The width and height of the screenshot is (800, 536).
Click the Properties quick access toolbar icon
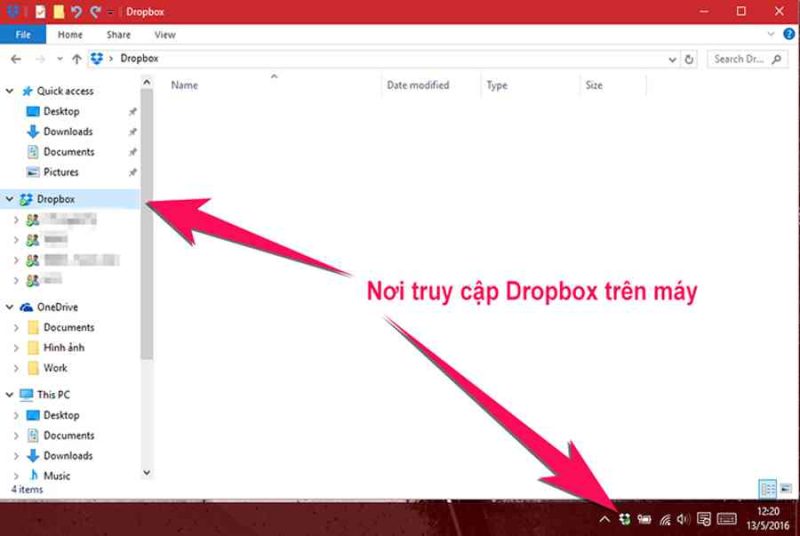coord(40,11)
